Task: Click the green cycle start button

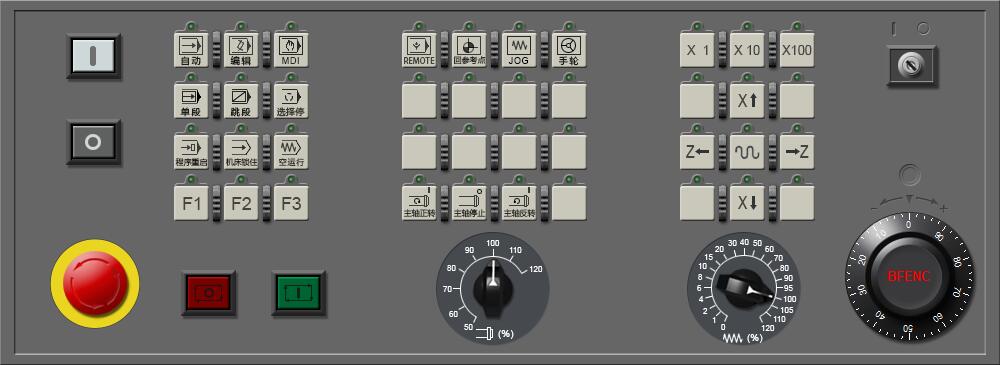Action: [x=299, y=294]
